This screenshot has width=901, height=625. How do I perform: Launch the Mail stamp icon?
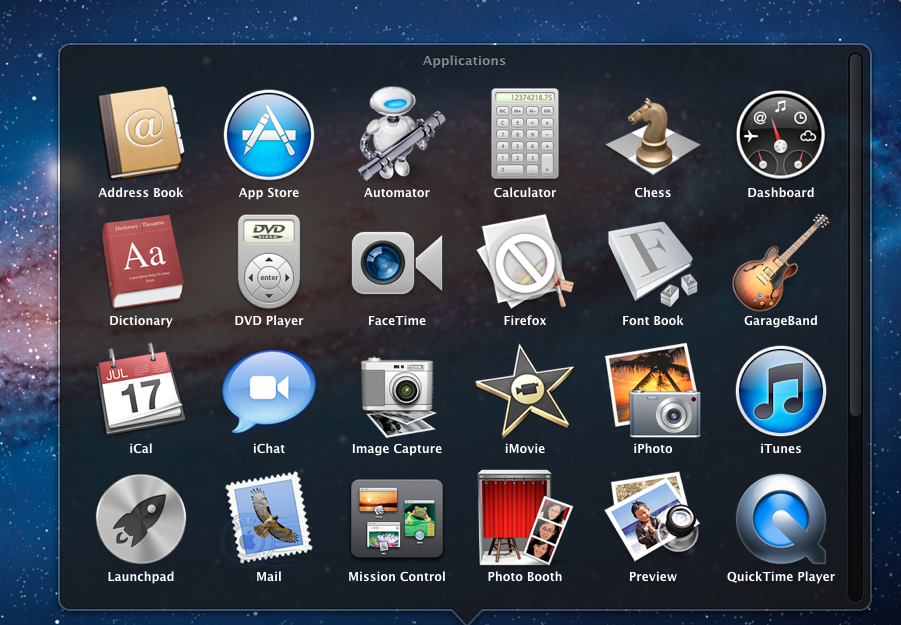[x=269, y=518]
